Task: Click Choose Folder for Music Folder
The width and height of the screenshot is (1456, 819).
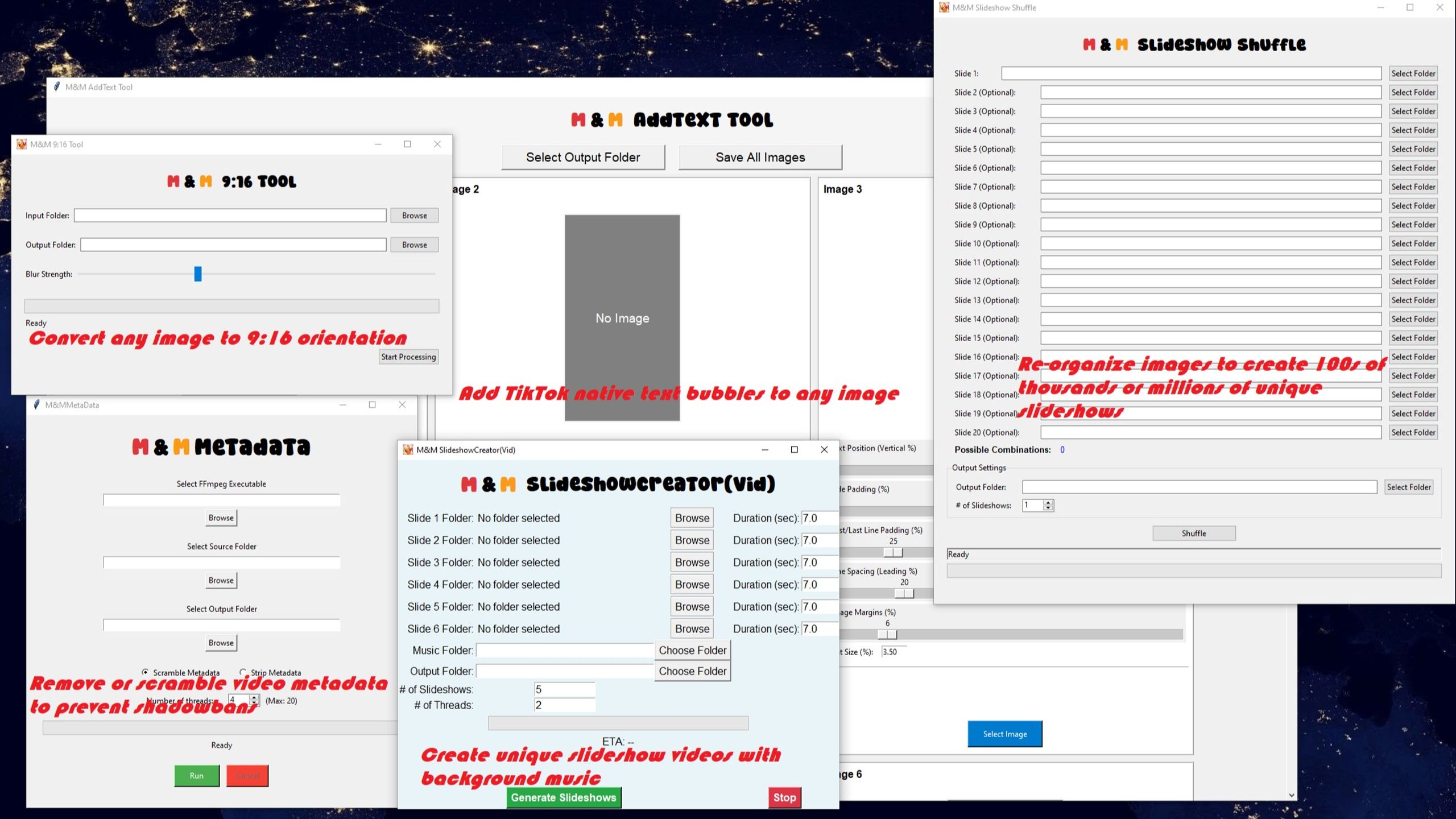Action: click(692, 650)
